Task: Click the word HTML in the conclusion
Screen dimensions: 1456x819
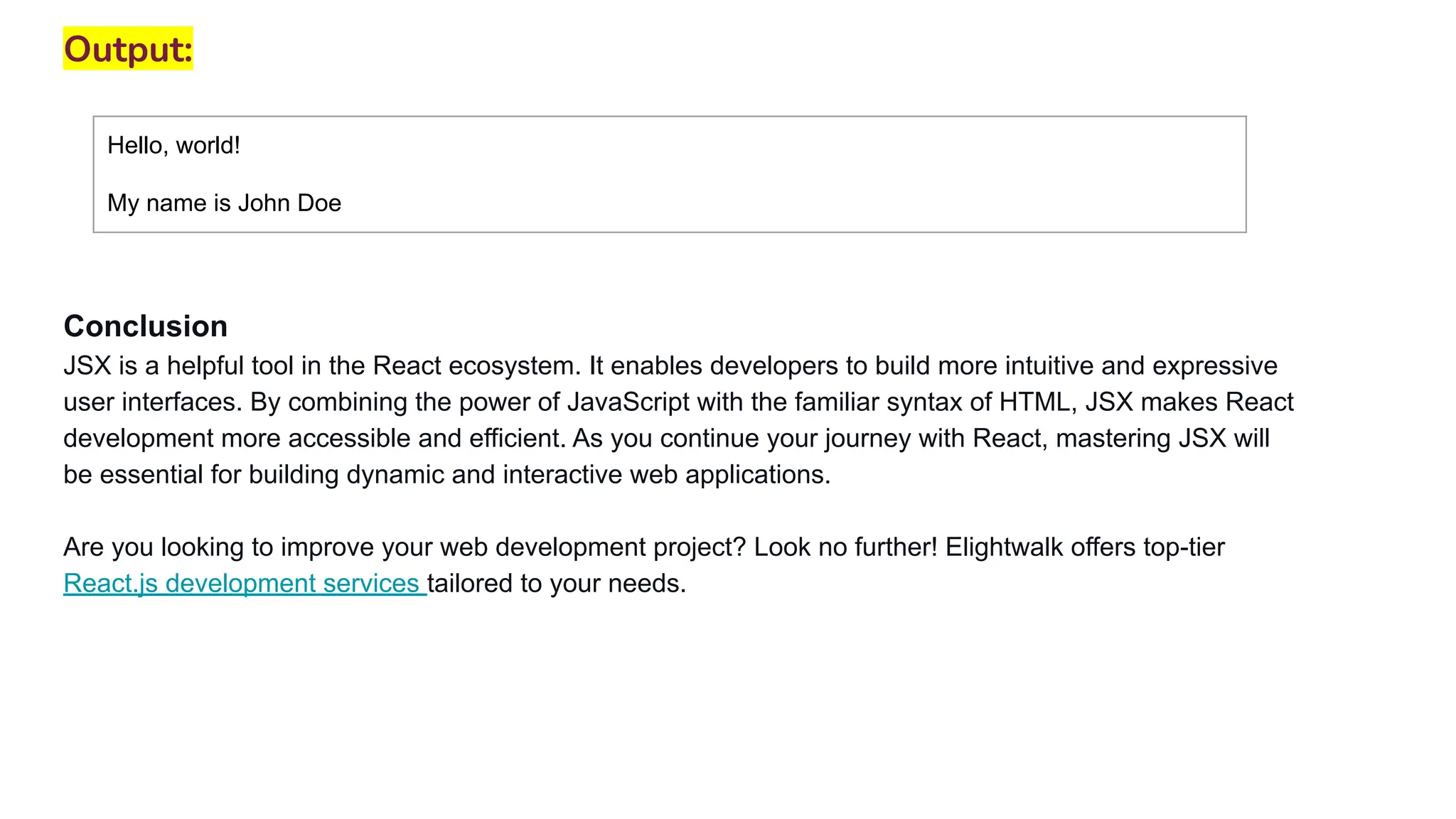Action: click(x=1034, y=402)
